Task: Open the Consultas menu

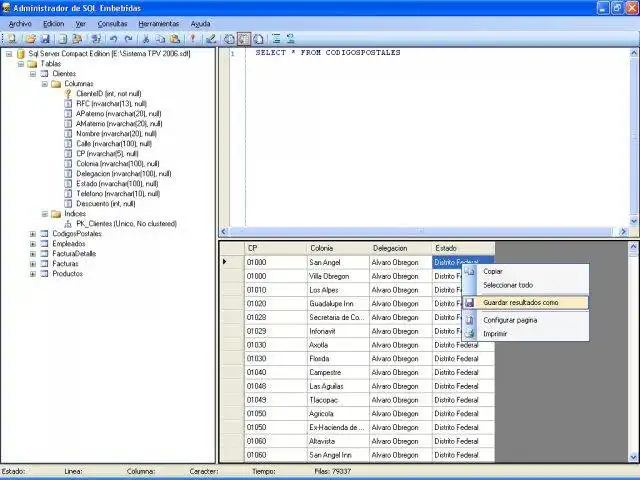Action: [x=112, y=24]
